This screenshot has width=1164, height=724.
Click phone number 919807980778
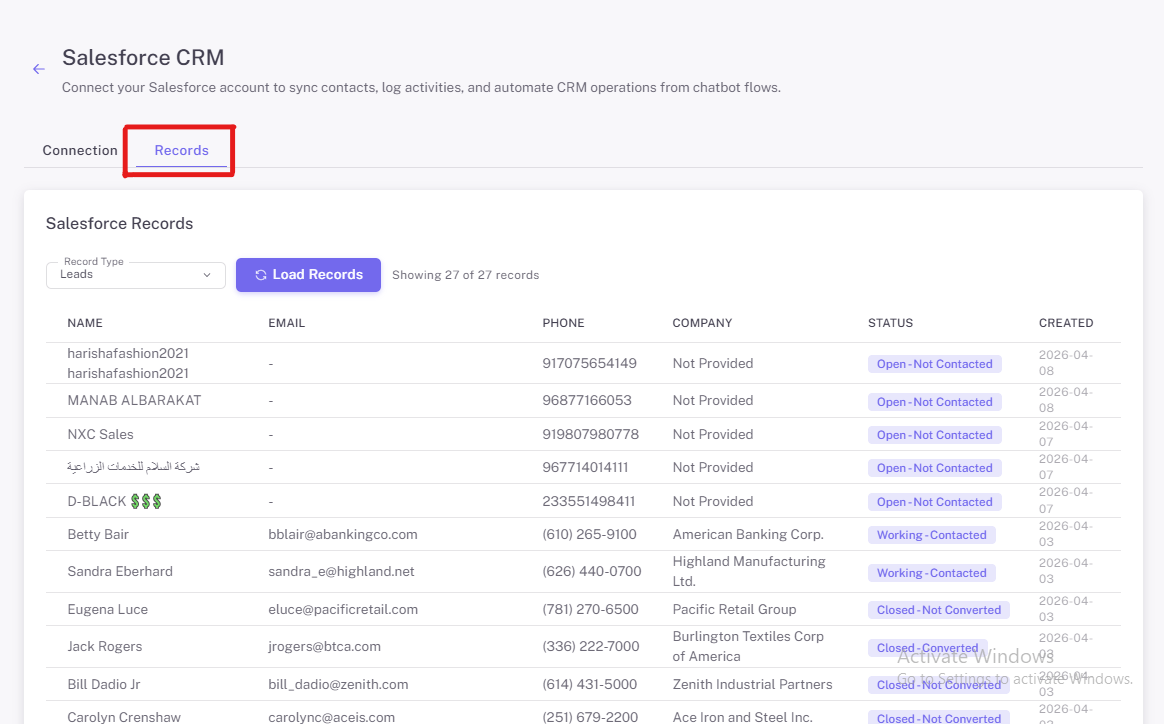[590, 434]
